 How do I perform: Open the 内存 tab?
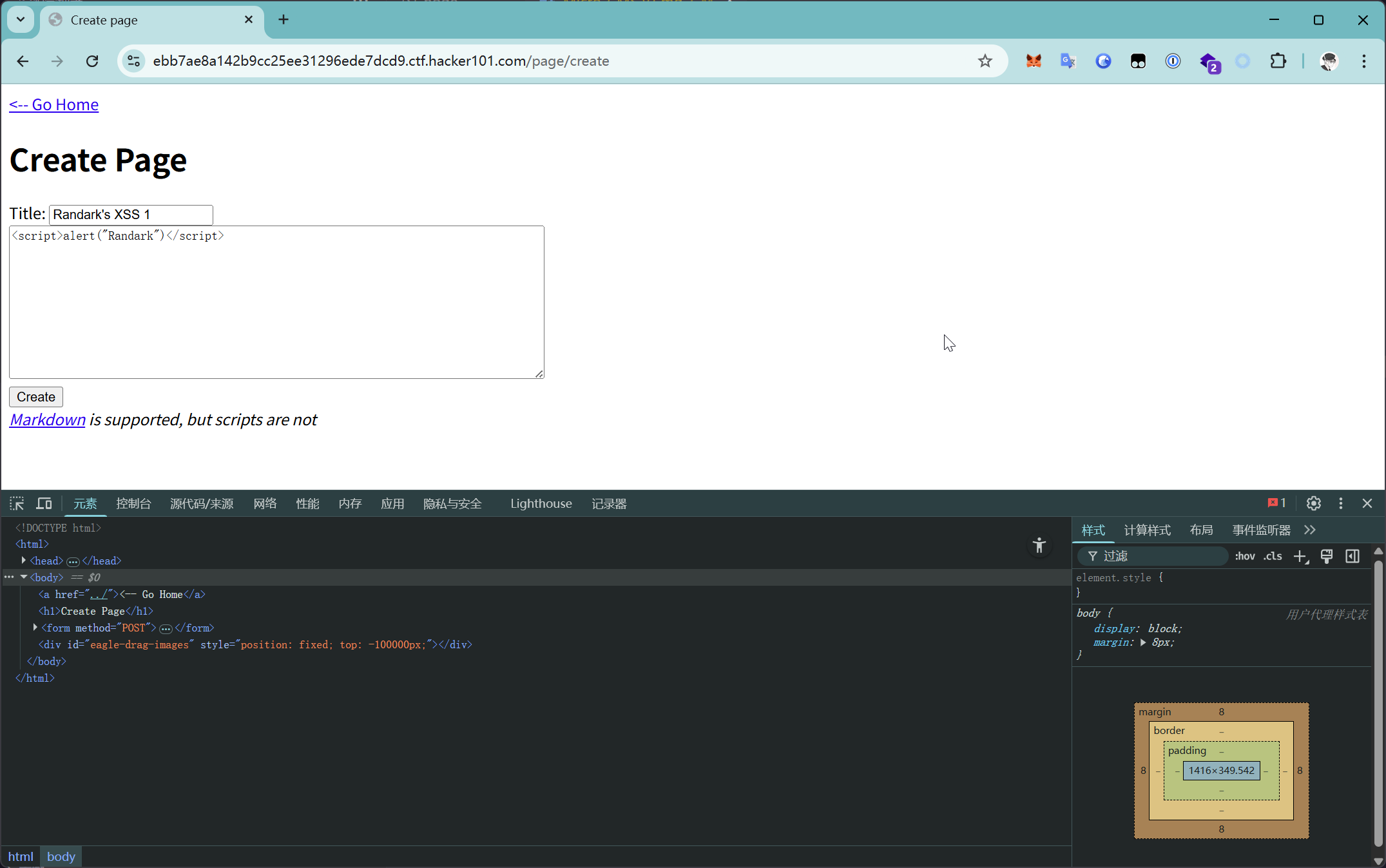coord(350,504)
